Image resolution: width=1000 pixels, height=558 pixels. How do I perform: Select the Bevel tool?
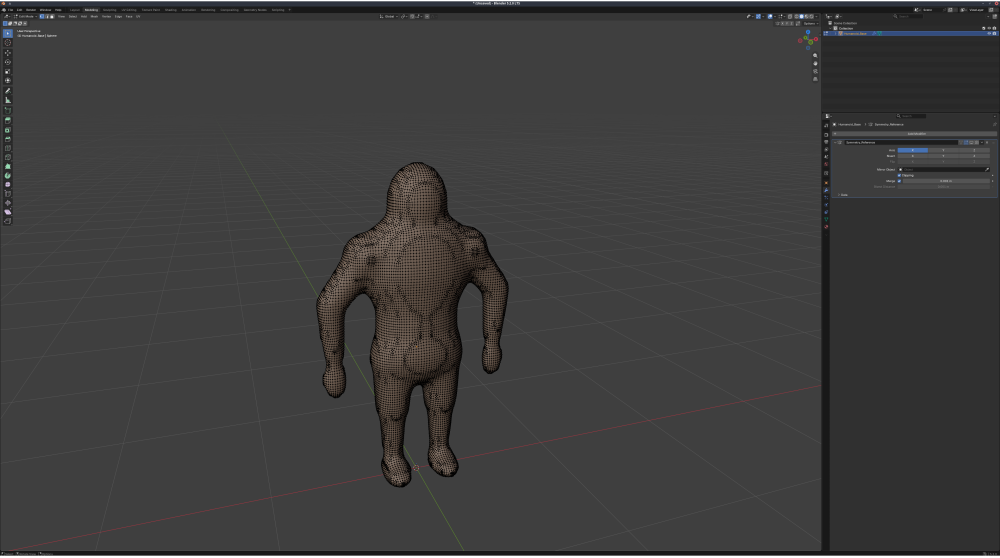tap(8, 139)
